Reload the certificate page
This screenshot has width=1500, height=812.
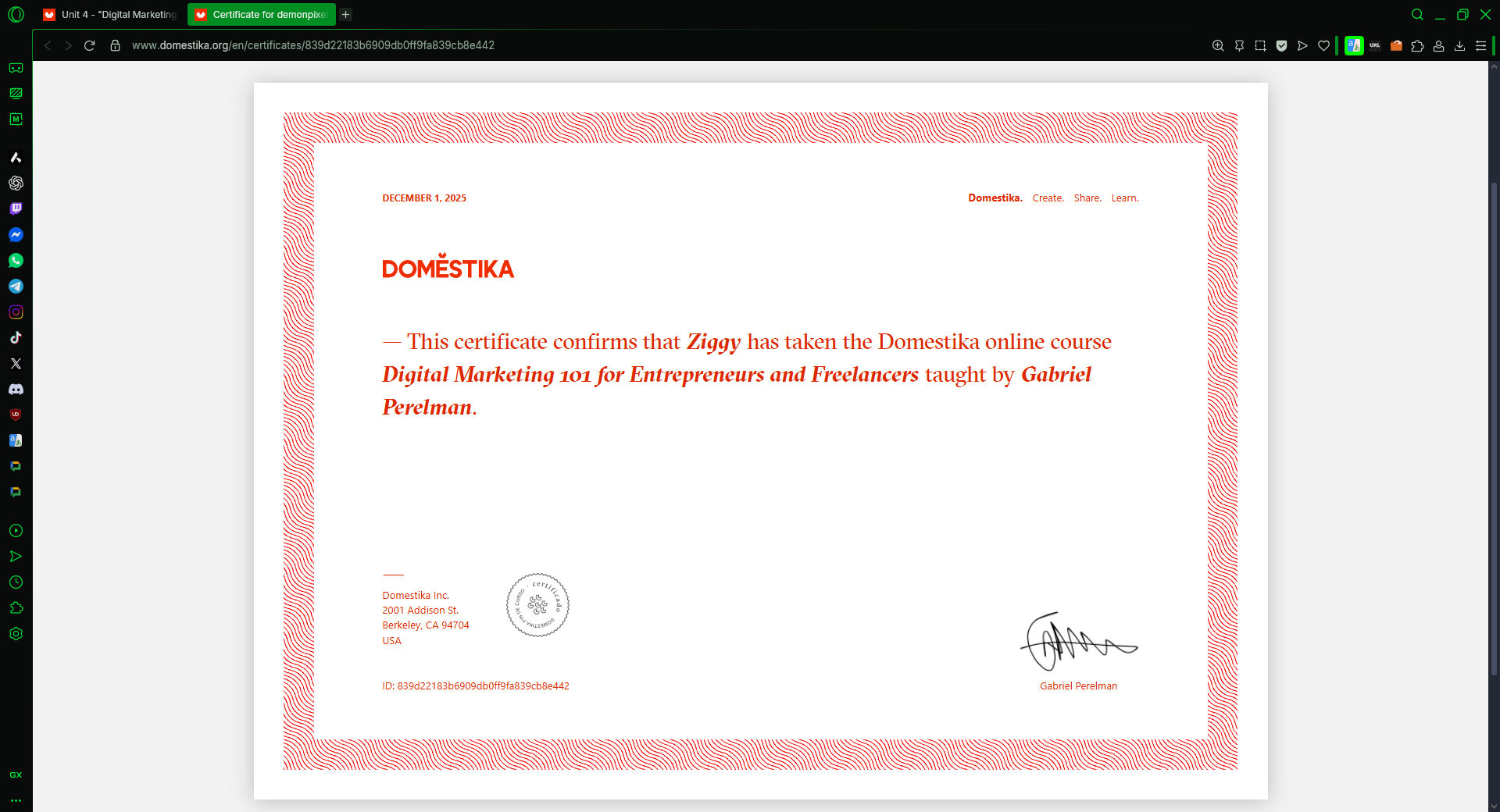(x=90, y=46)
